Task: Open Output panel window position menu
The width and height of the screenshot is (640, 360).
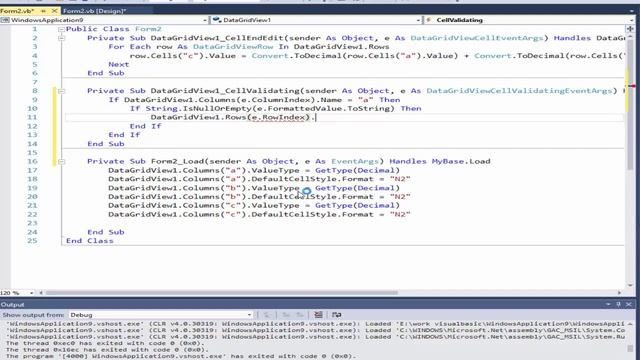Action: (608, 304)
